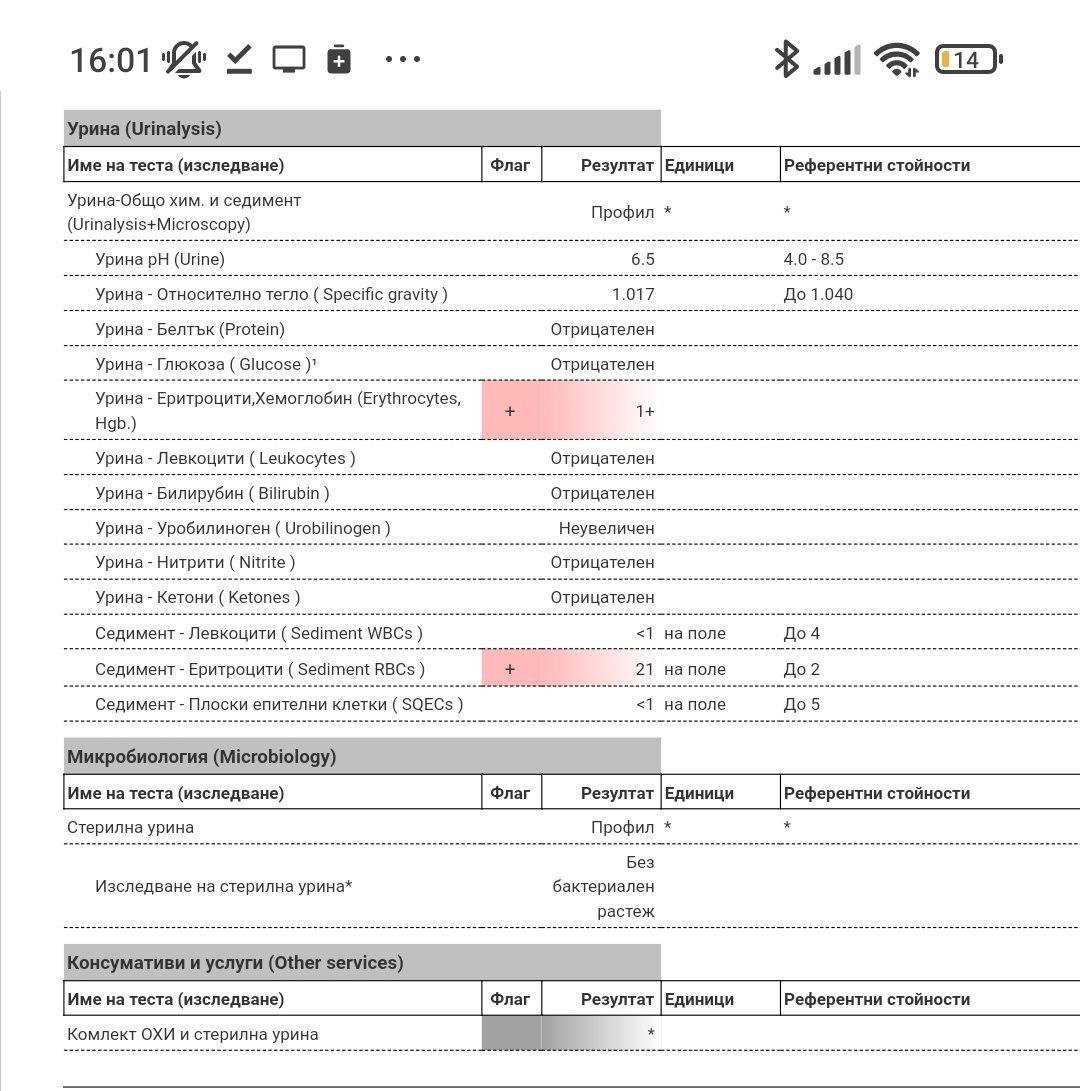
Task: Tap the checkmark download status icon
Action: [238, 60]
